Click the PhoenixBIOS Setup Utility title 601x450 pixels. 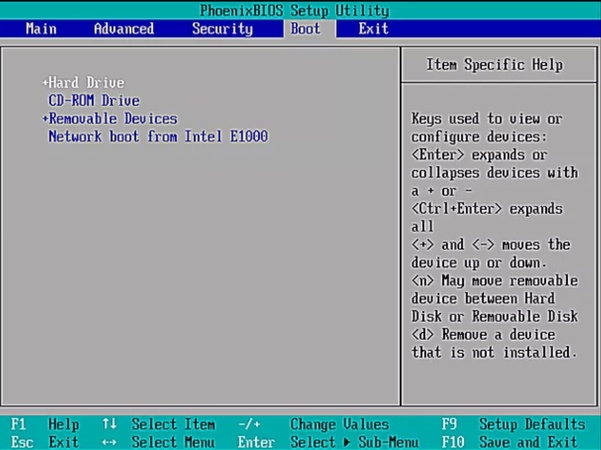coord(295,10)
